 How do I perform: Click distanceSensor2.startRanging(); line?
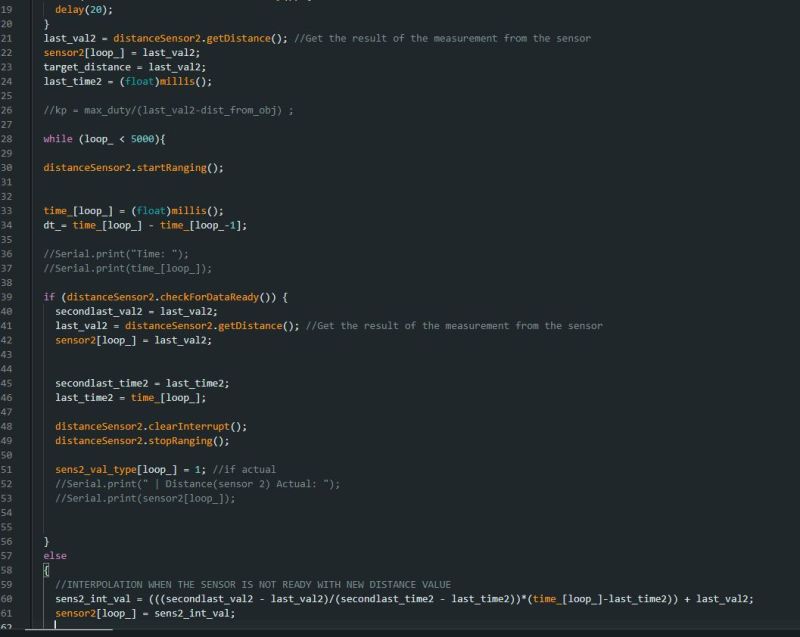coord(133,167)
